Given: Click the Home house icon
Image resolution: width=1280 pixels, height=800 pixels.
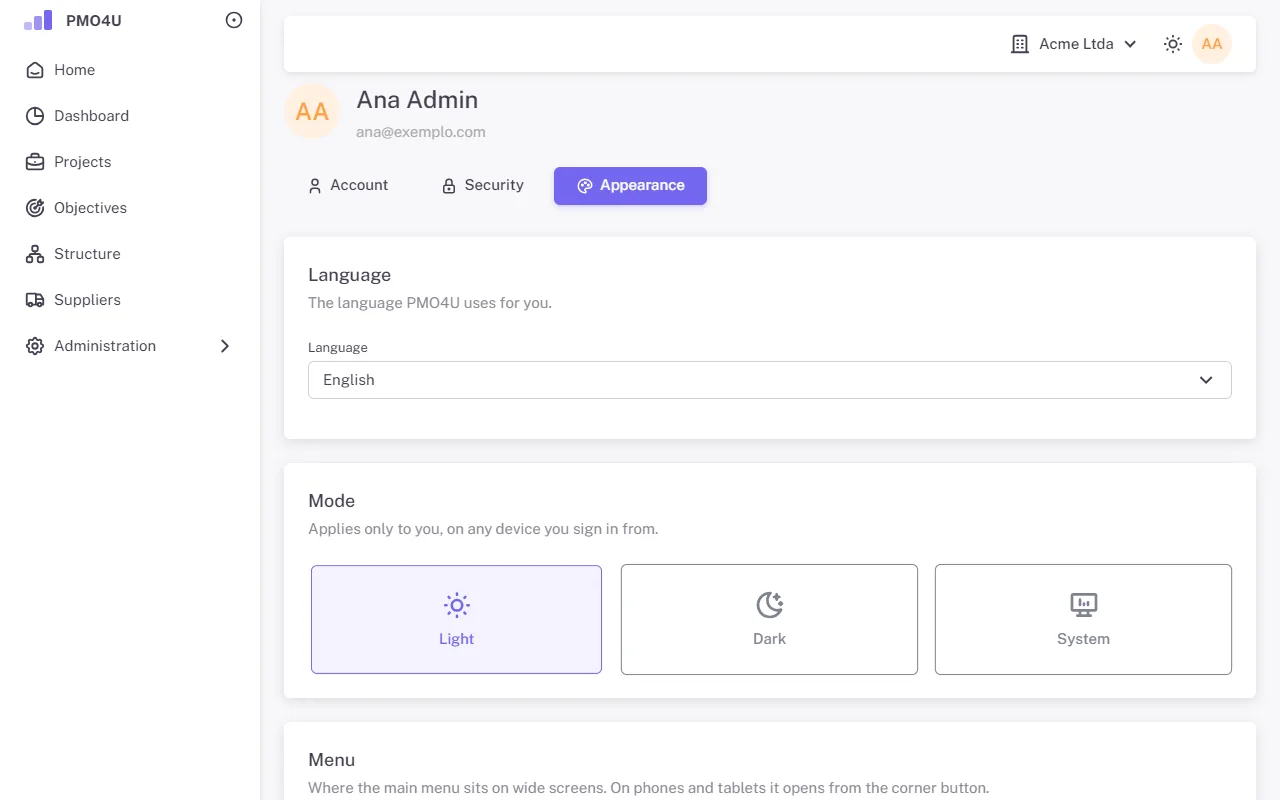Looking at the screenshot, I should tap(35, 70).
